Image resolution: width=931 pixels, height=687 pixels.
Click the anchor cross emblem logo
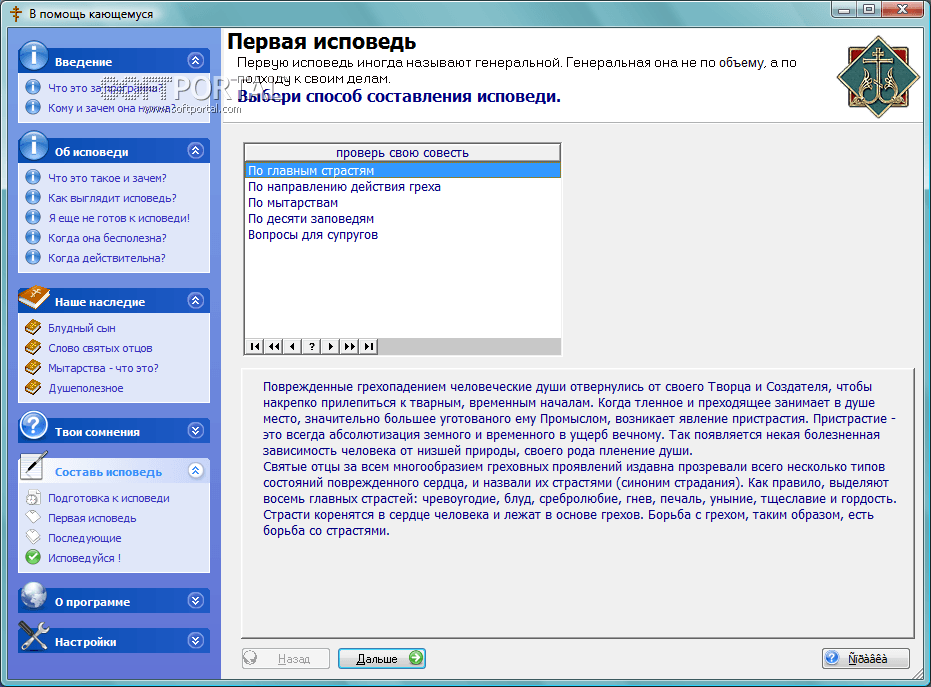pyautogui.click(x=878, y=77)
